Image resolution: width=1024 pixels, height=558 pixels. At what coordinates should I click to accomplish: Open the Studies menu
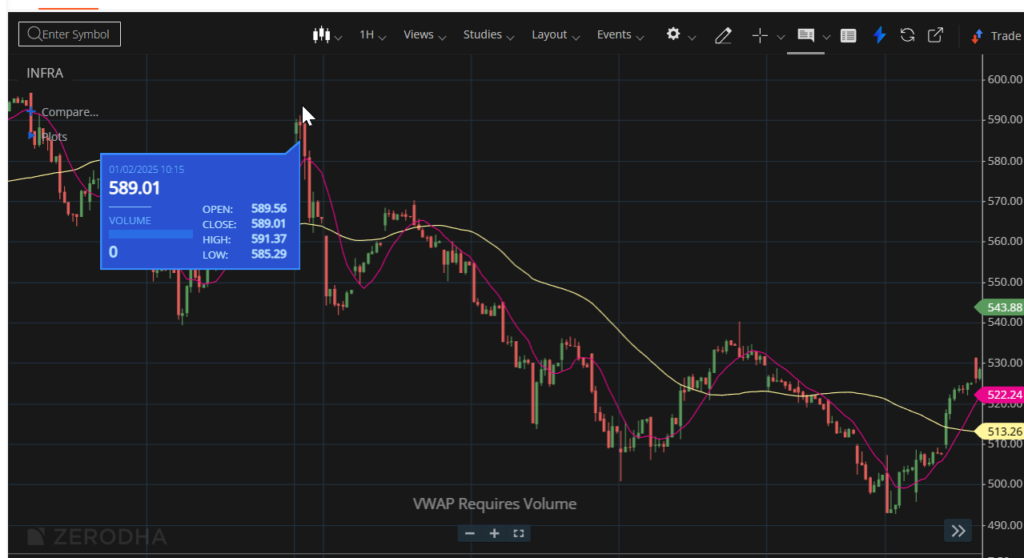(488, 35)
